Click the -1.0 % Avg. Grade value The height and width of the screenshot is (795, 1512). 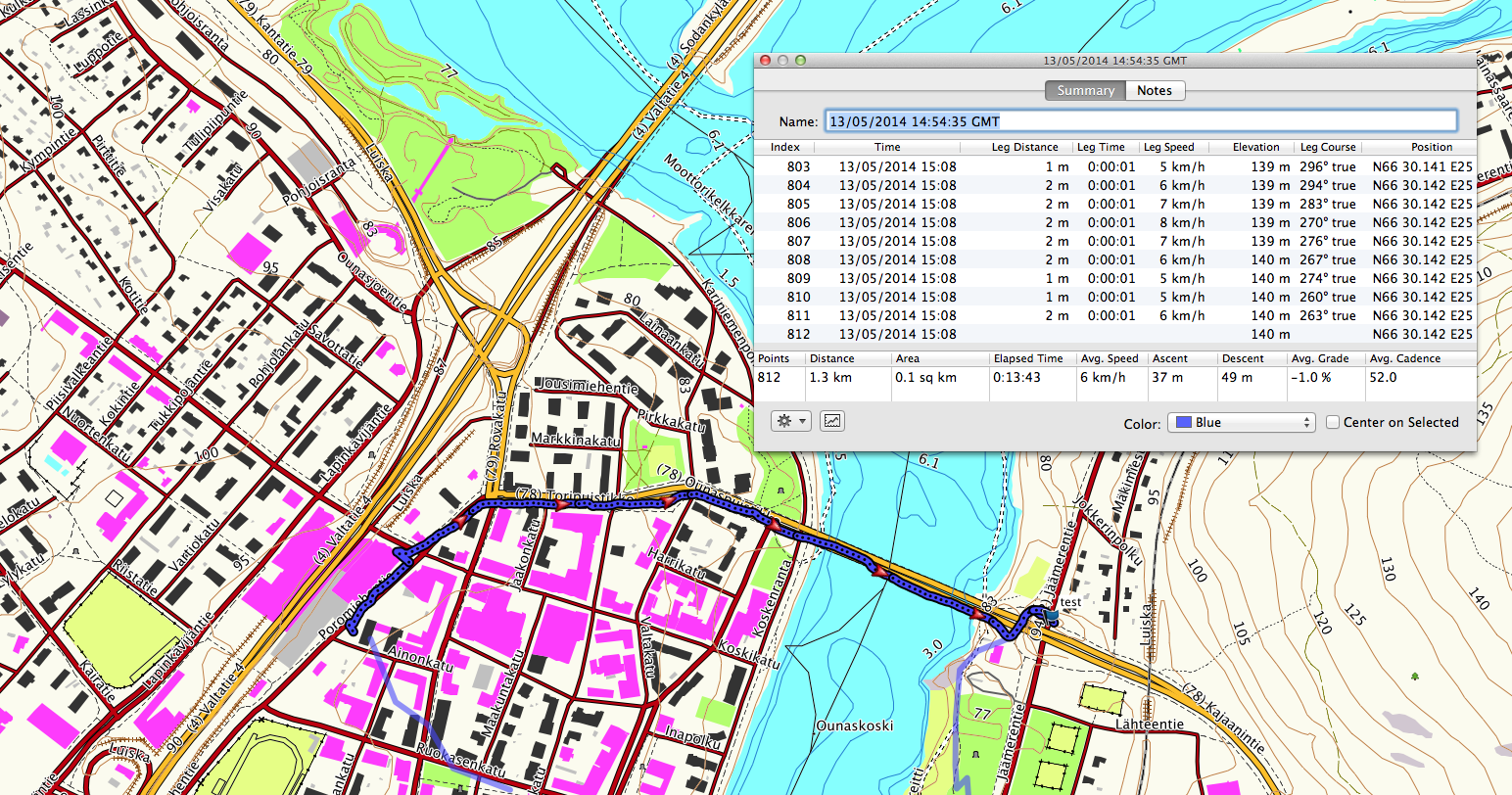coord(1311,377)
